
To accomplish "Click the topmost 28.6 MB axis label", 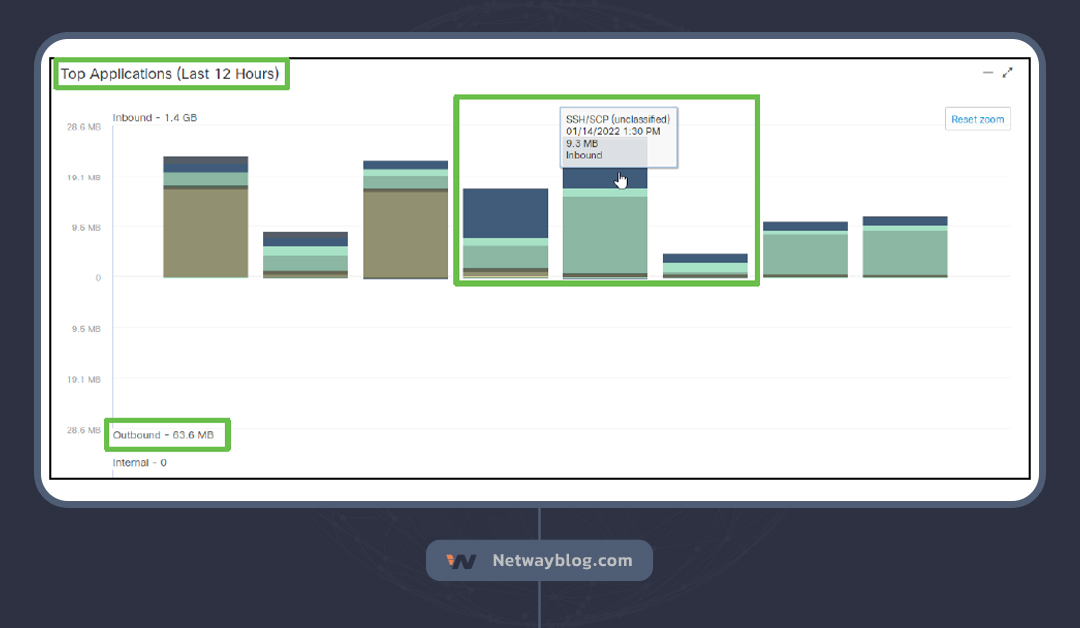I will (84, 127).
